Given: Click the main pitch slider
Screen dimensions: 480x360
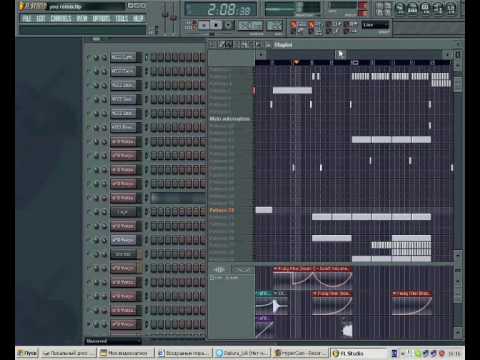Looking at the screenshot, I should point(173,17).
